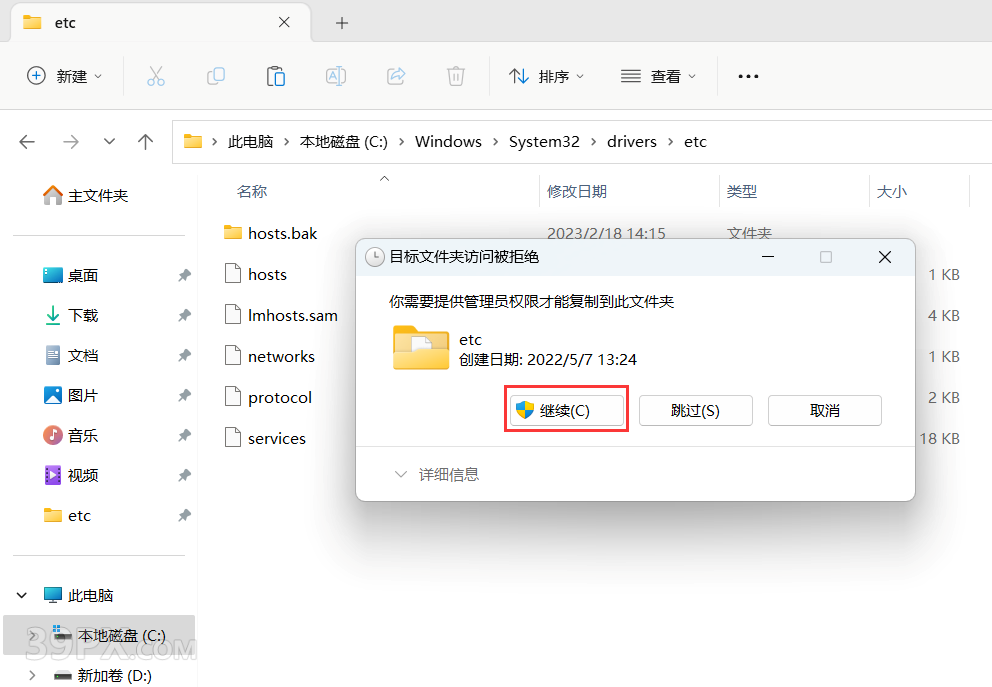This screenshot has height=687, width=992.
Task: Click Windows in the breadcrumb path
Action: click(448, 141)
